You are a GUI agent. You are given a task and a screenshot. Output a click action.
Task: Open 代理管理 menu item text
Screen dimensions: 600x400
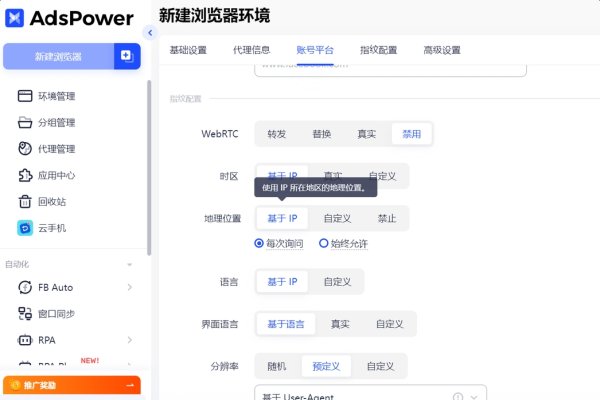click(x=57, y=149)
